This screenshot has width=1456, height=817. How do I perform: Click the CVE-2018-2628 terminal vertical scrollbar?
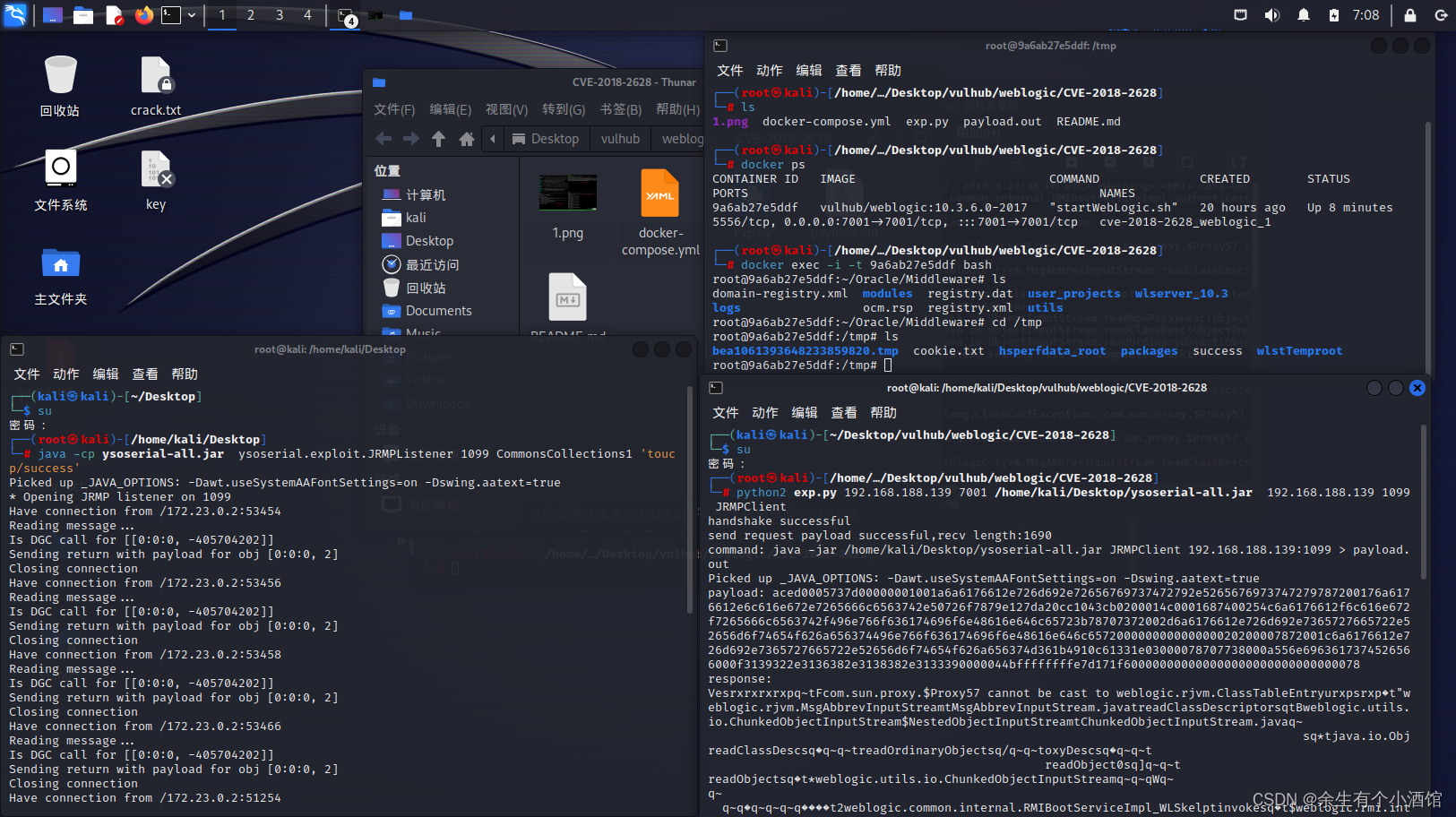[x=1424, y=502]
